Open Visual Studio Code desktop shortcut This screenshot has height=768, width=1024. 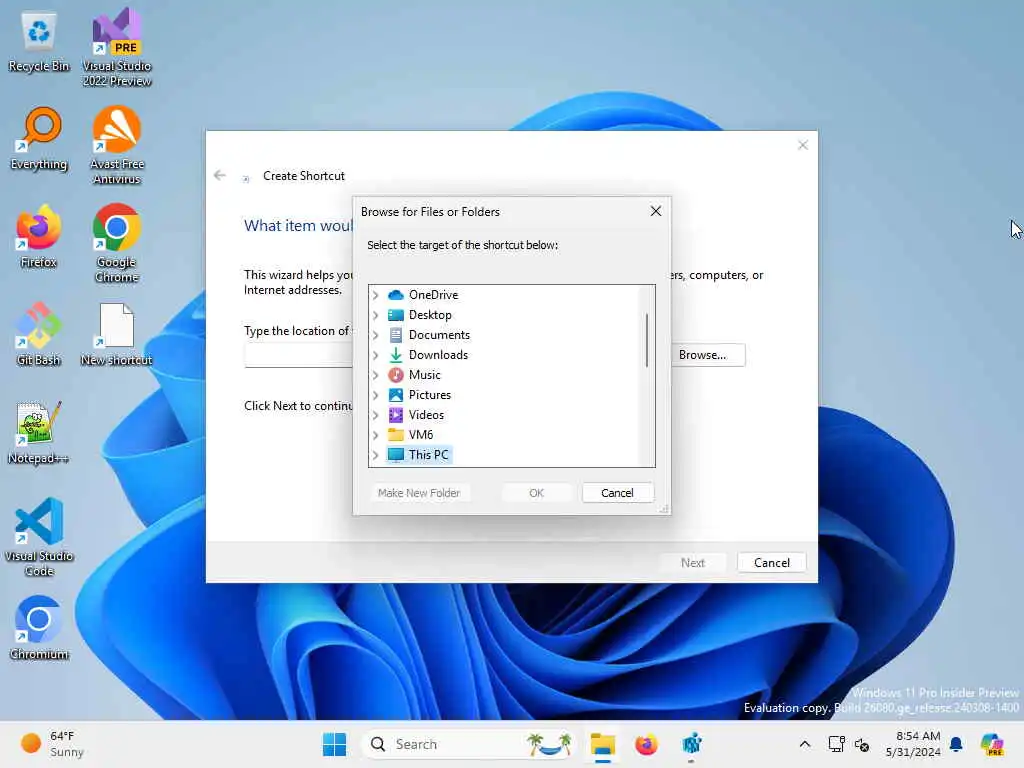click(x=39, y=537)
